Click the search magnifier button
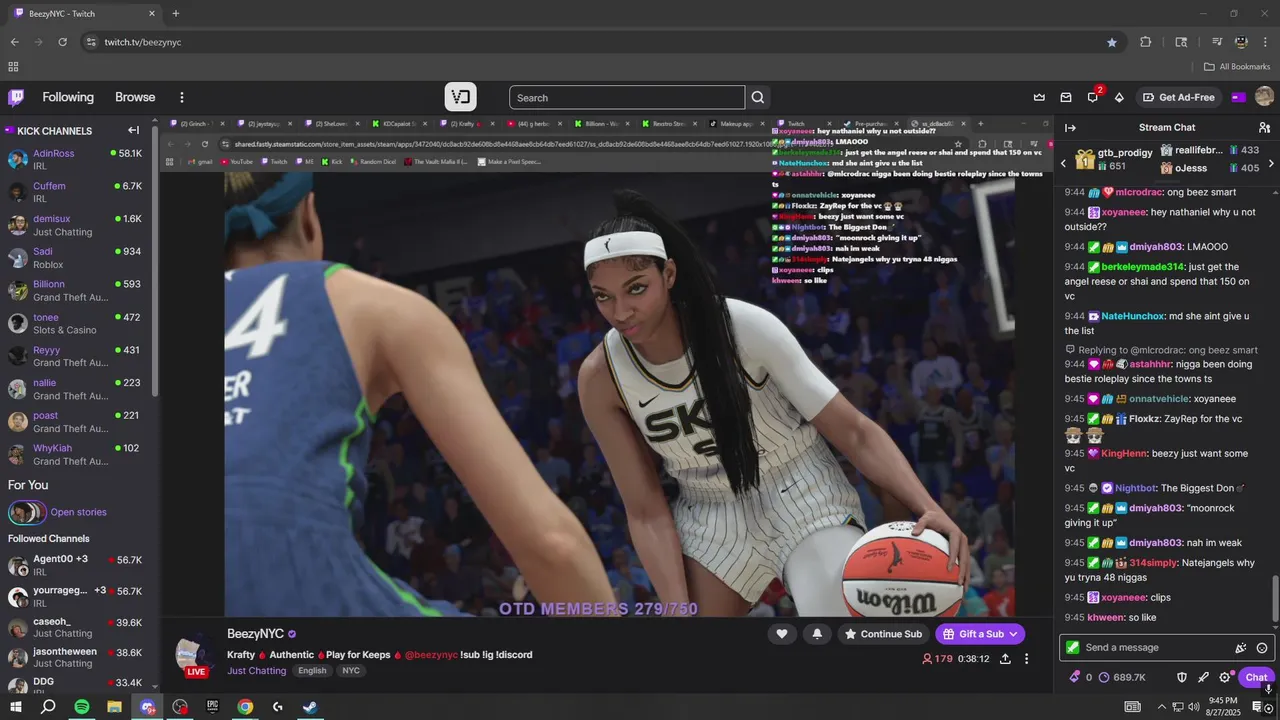 coord(758,97)
